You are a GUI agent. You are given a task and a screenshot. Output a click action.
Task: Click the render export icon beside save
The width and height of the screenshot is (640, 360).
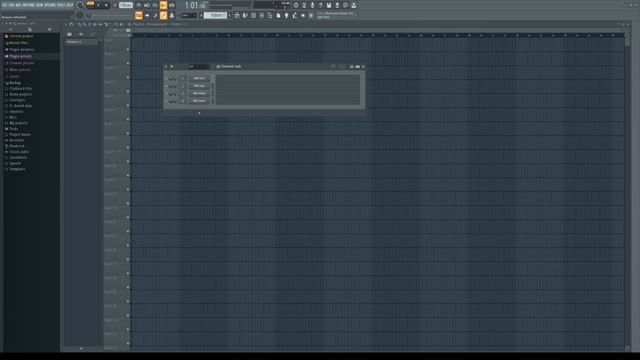click(337, 5)
